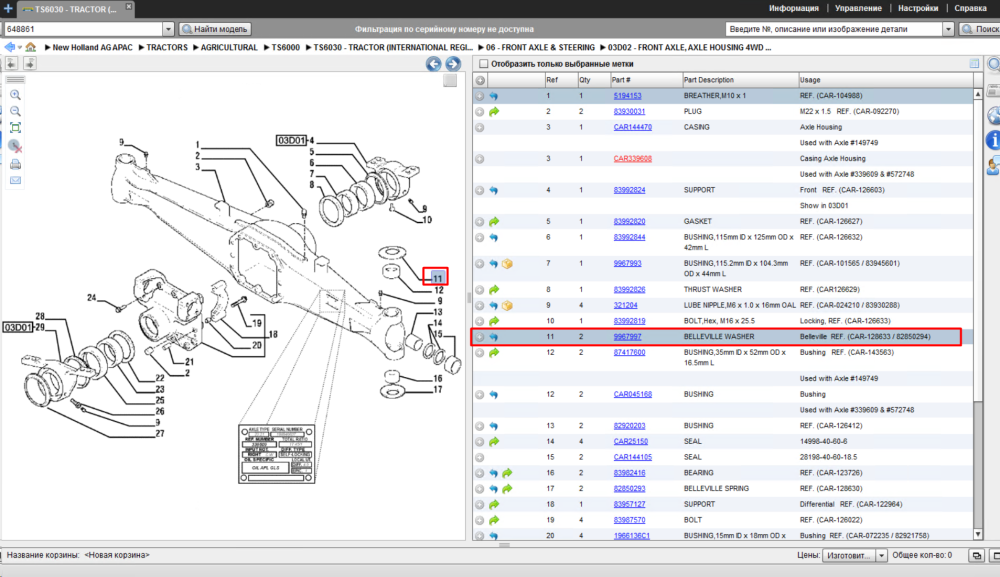Click the green arrow icon in PLUG row
This screenshot has width=1000, height=577.
pos(494,112)
